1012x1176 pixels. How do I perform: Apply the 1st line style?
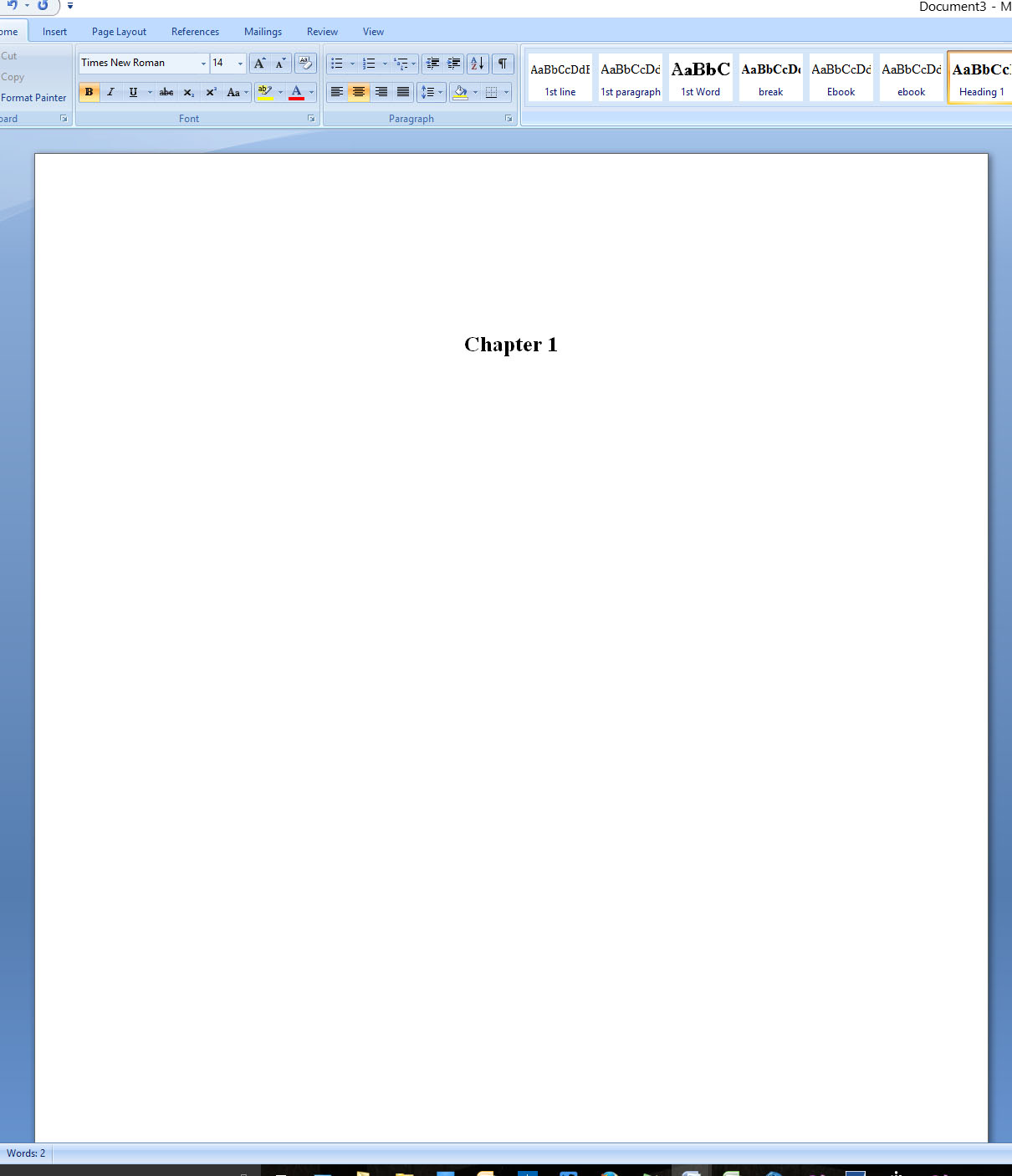coord(560,79)
